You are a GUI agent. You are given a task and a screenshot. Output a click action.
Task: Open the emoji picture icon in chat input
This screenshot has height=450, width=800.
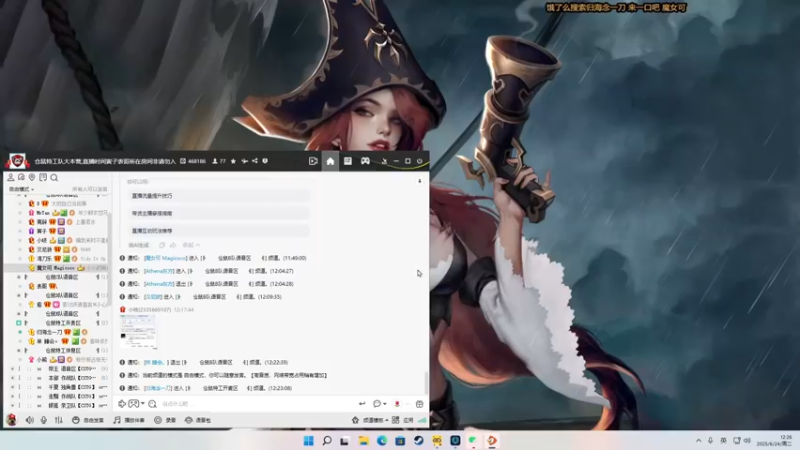[x=133, y=404]
